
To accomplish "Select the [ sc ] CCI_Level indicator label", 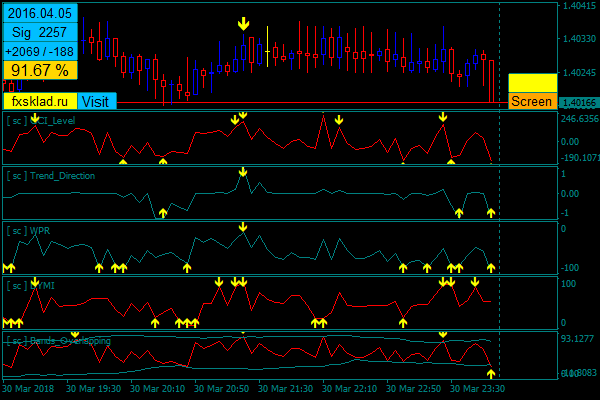I will pos(41,121).
